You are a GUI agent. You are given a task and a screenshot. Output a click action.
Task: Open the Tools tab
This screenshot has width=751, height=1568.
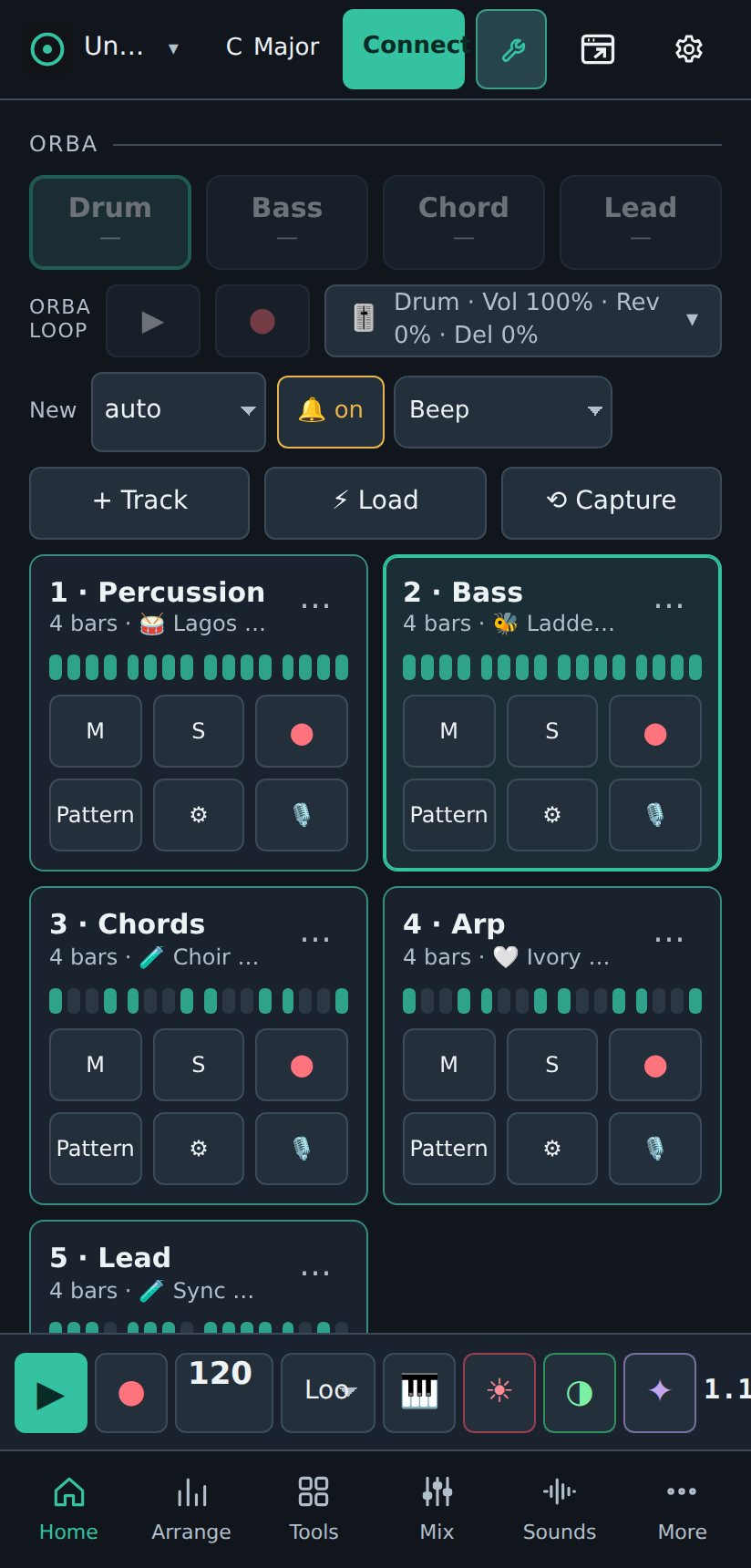314,1509
